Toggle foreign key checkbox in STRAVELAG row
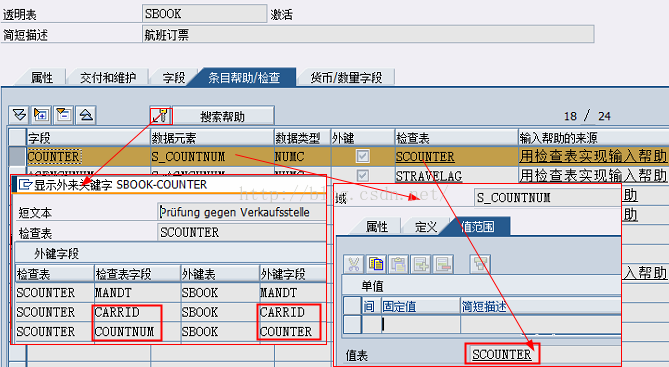 coord(363,175)
